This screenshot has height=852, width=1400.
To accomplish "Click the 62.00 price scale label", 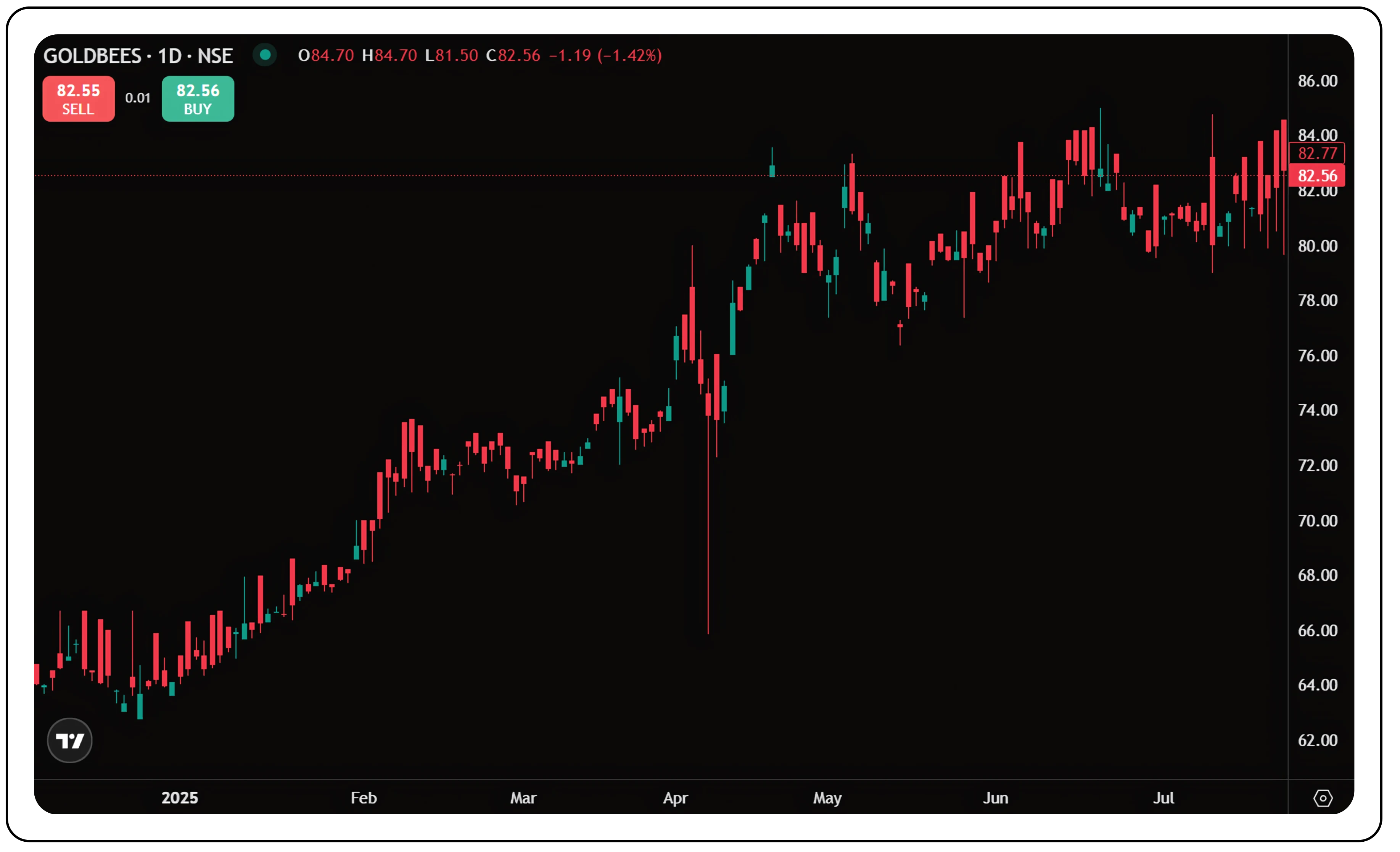I will point(1317,740).
